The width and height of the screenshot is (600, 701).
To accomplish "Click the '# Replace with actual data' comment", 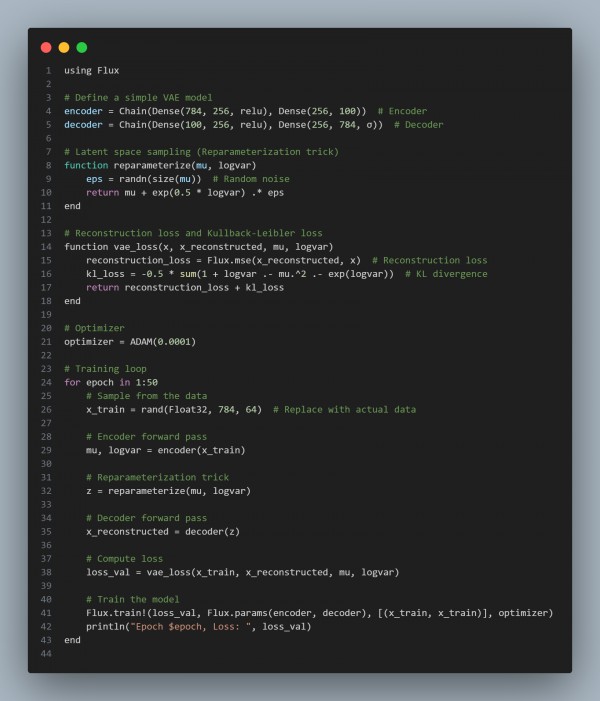I will [344, 410].
